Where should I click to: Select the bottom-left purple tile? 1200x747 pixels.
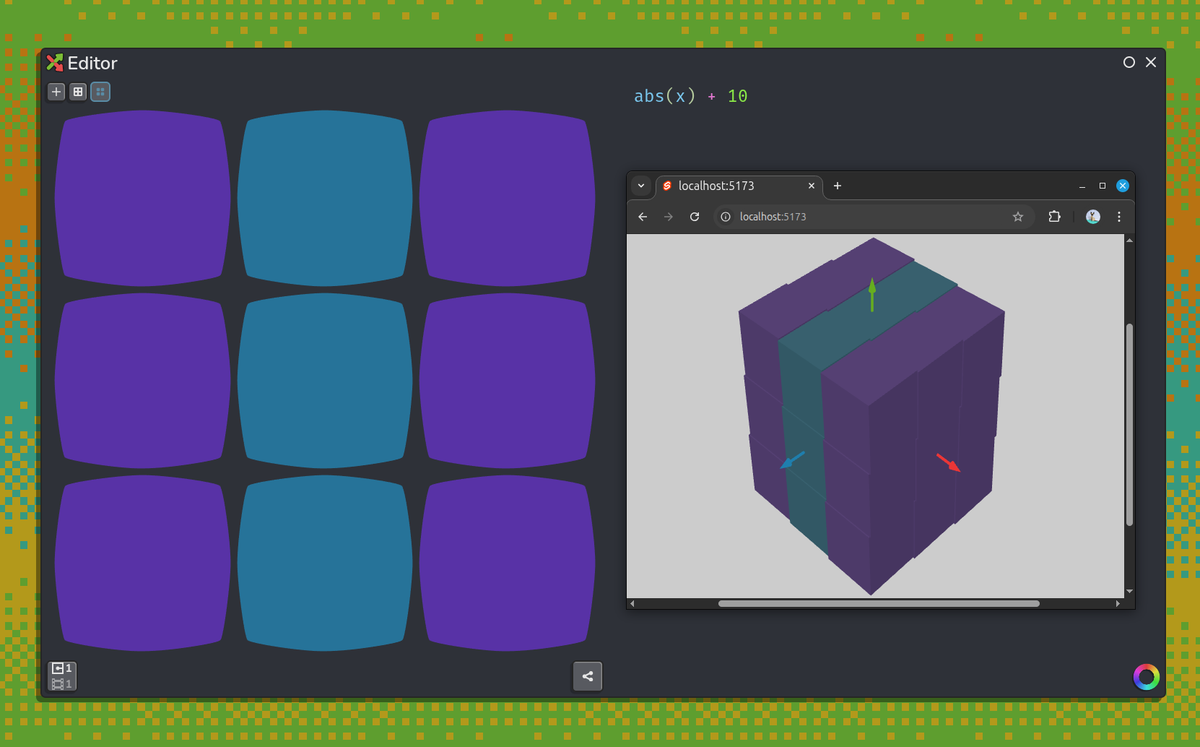click(142, 563)
